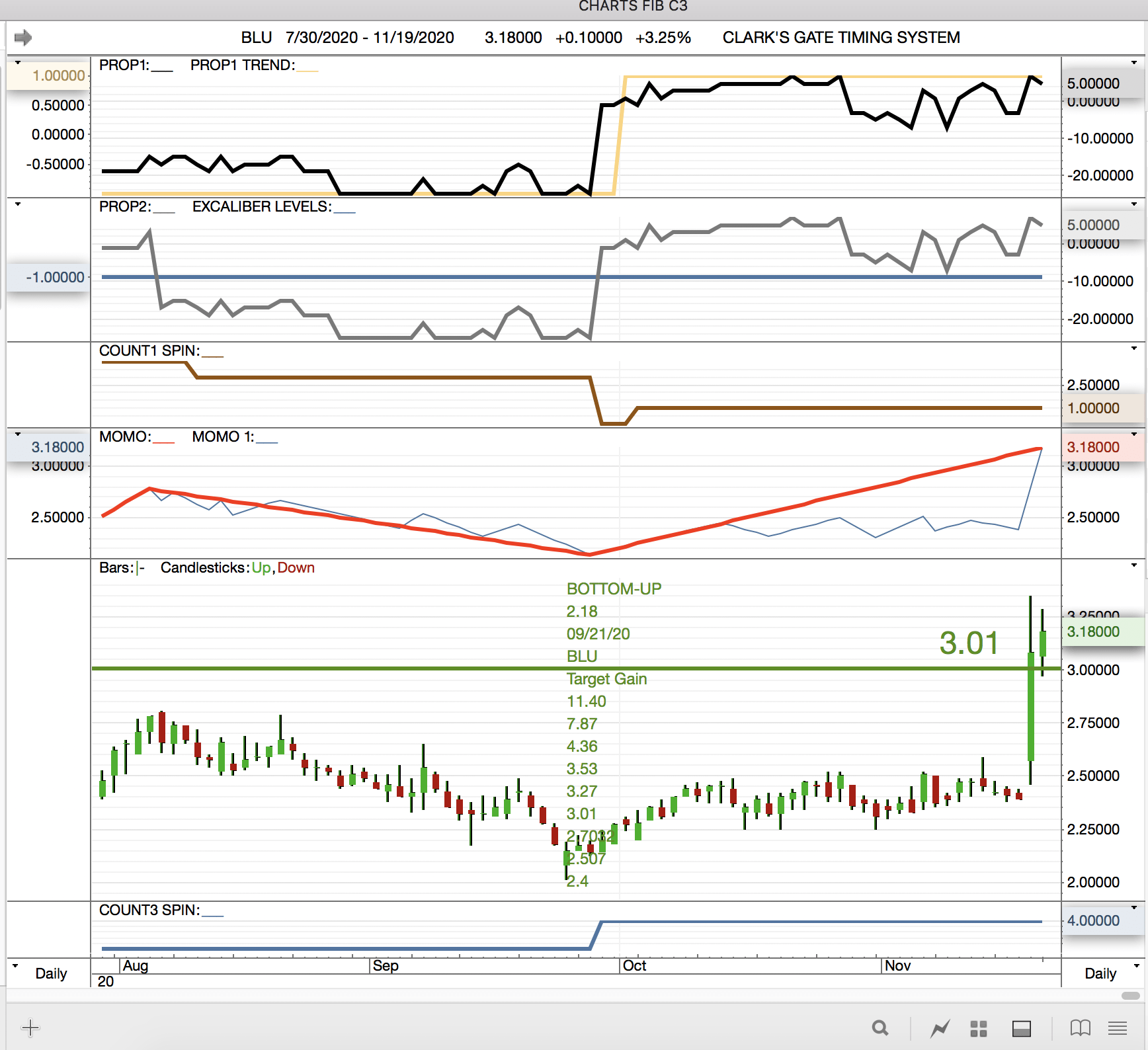Click the BLU ticker symbol in header
The height and width of the screenshot is (1050, 1148).
pos(256,38)
